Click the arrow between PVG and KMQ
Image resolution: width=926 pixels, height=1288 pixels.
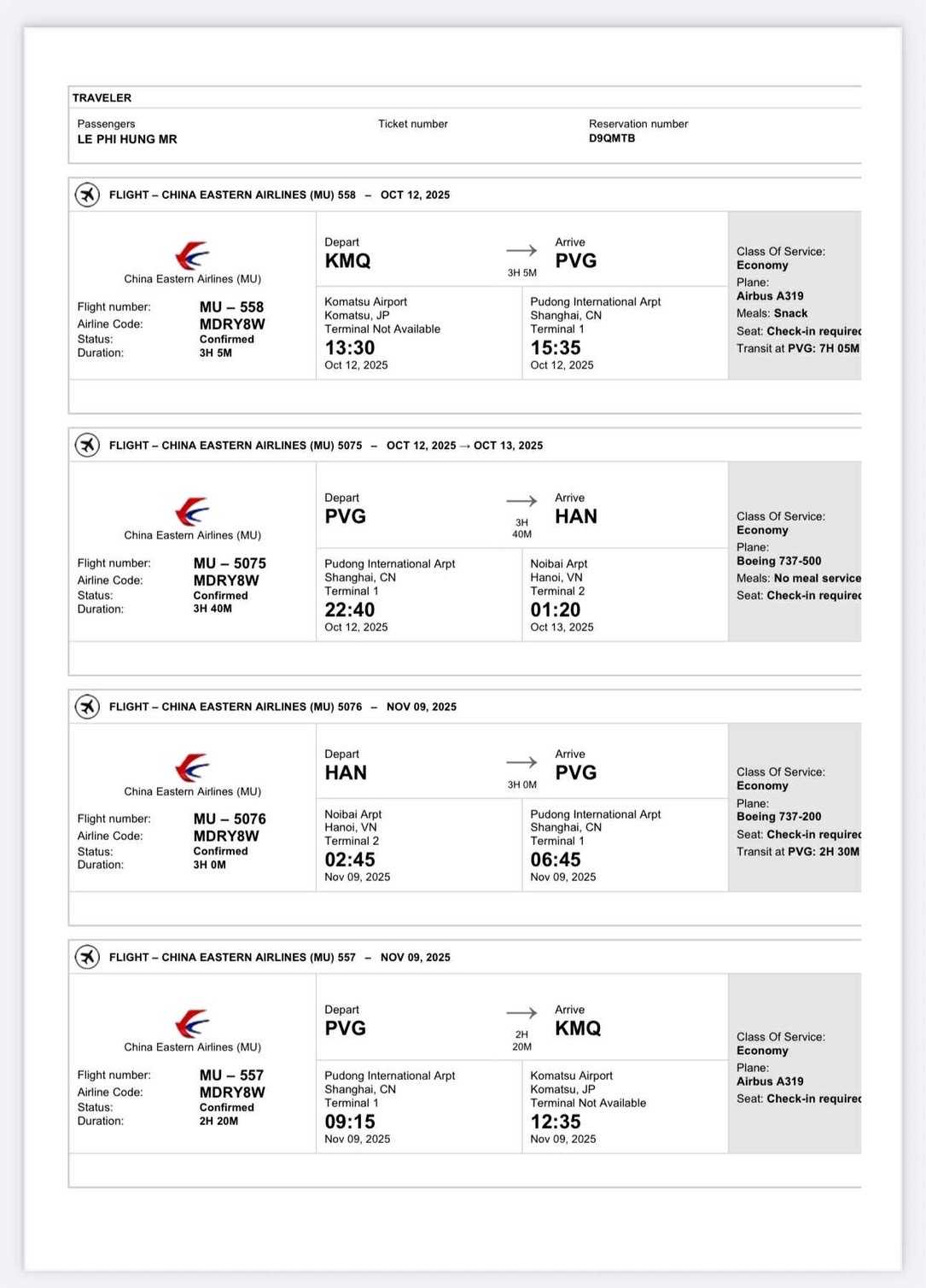point(521,1013)
